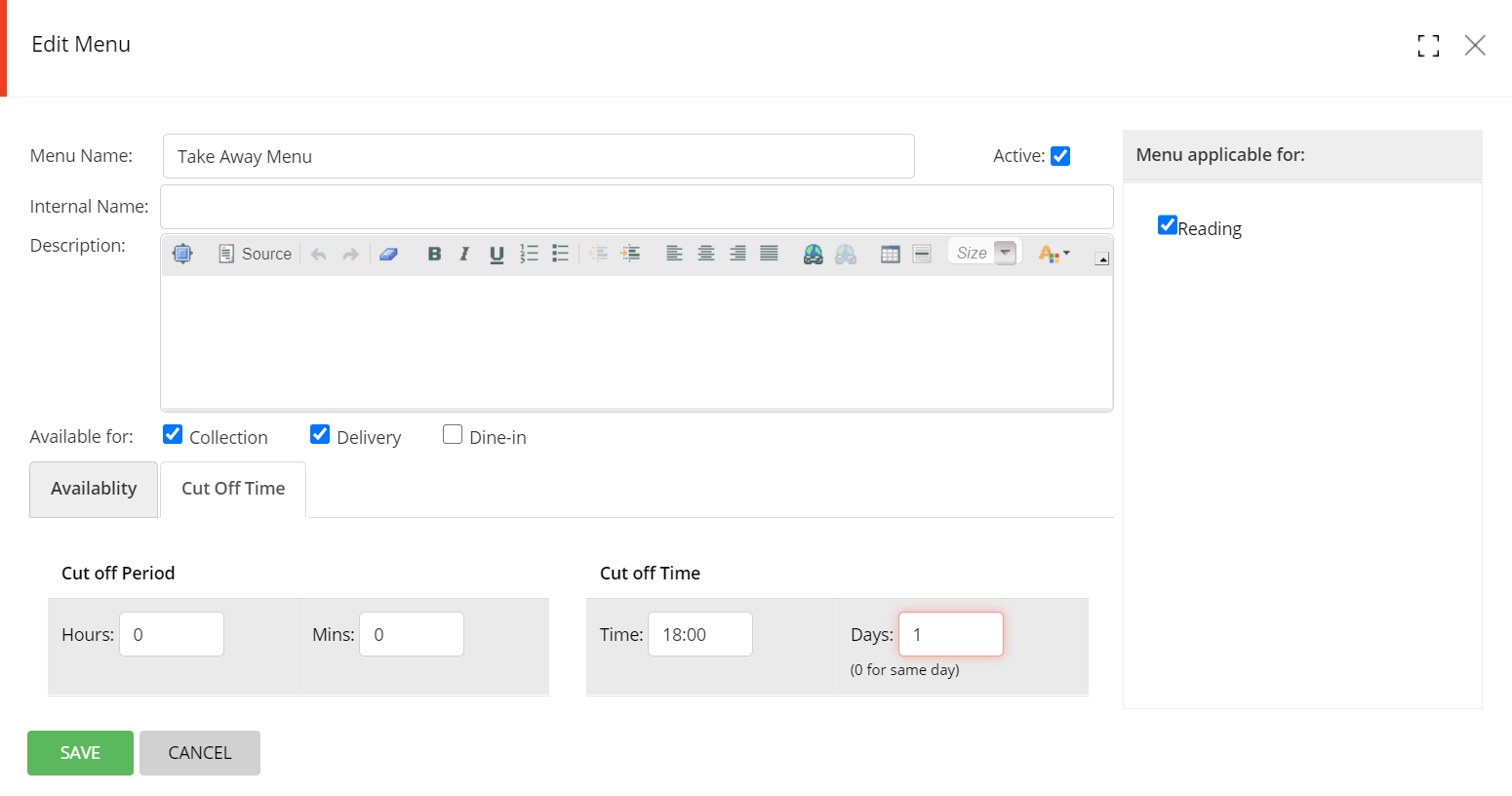Select the Cut Off Time tab
The width and height of the screenshot is (1512, 796).
[233, 489]
